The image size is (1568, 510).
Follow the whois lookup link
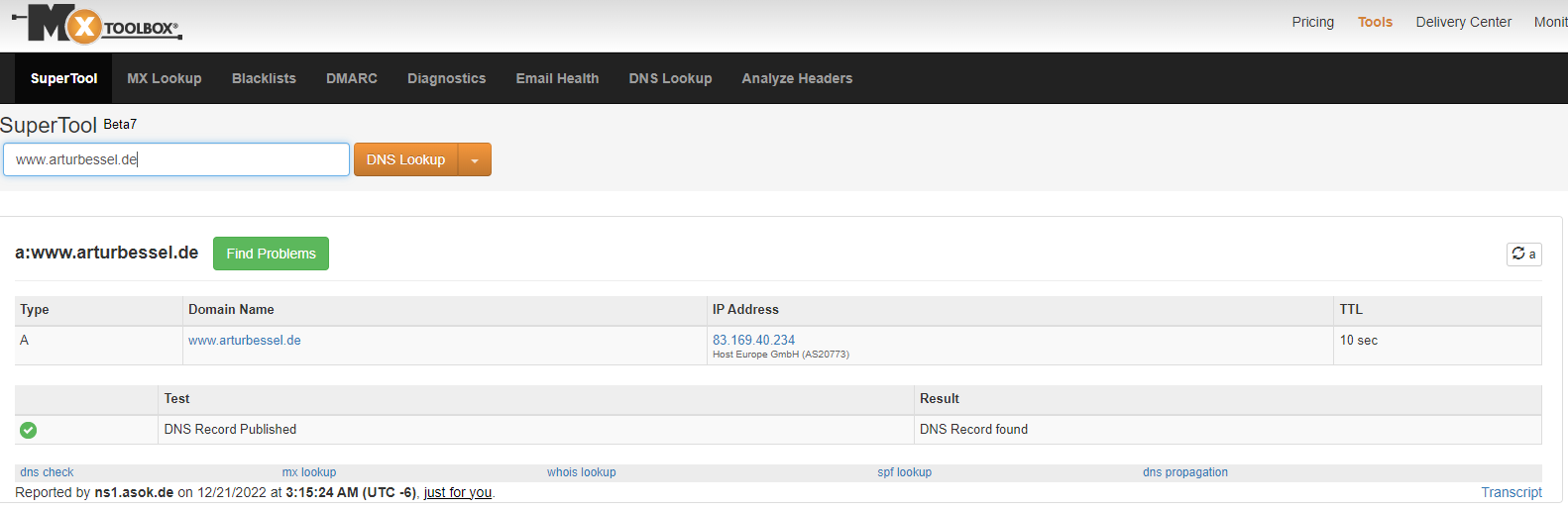[x=582, y=472]
